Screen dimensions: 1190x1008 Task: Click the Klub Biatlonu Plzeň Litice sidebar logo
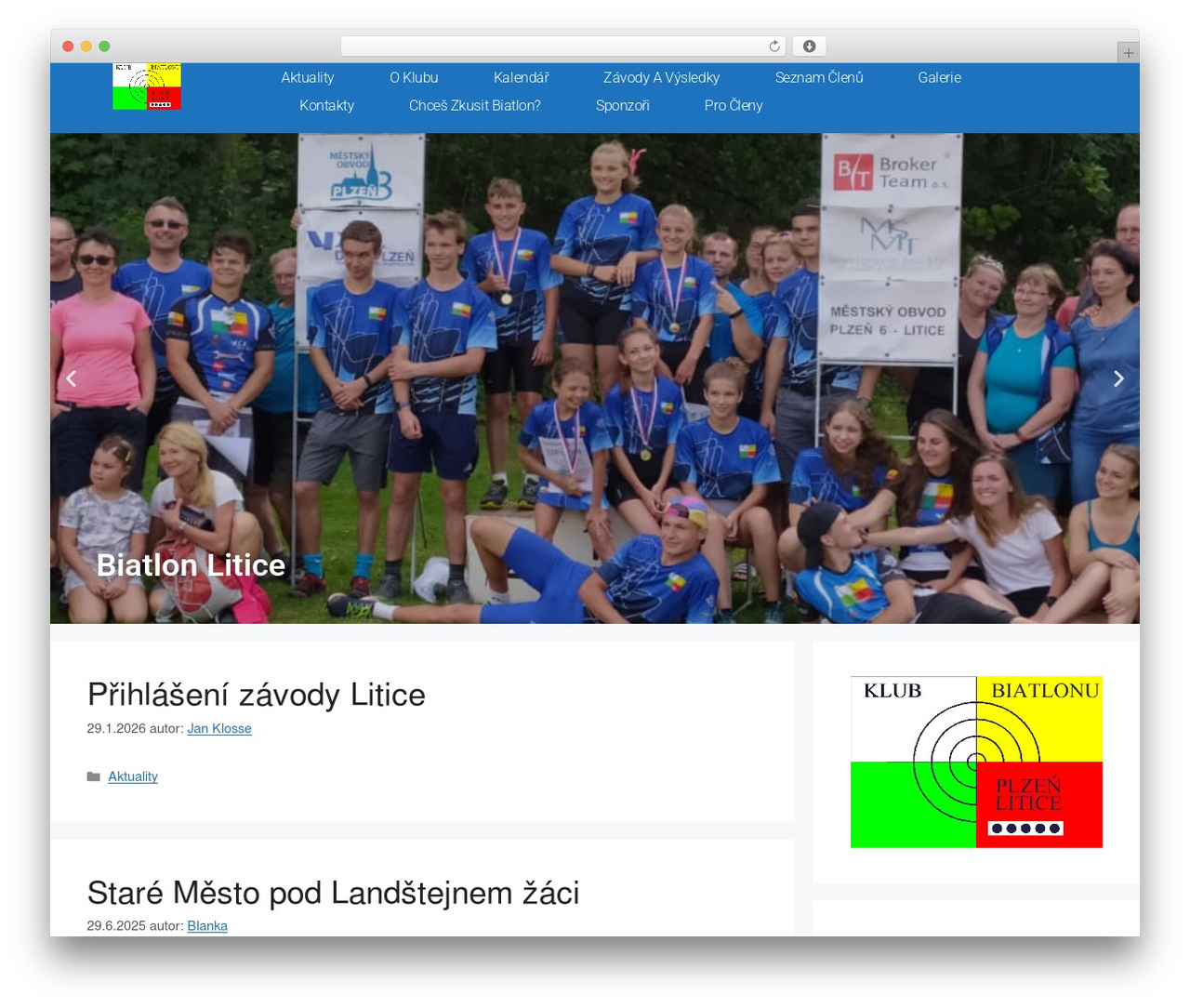point(976,762)
